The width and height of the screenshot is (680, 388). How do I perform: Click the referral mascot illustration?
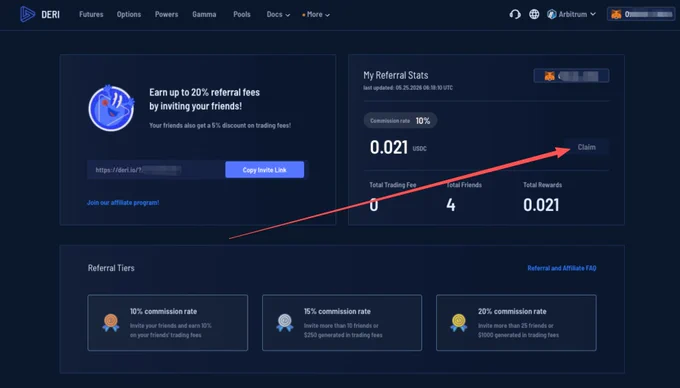pos(111,108)
